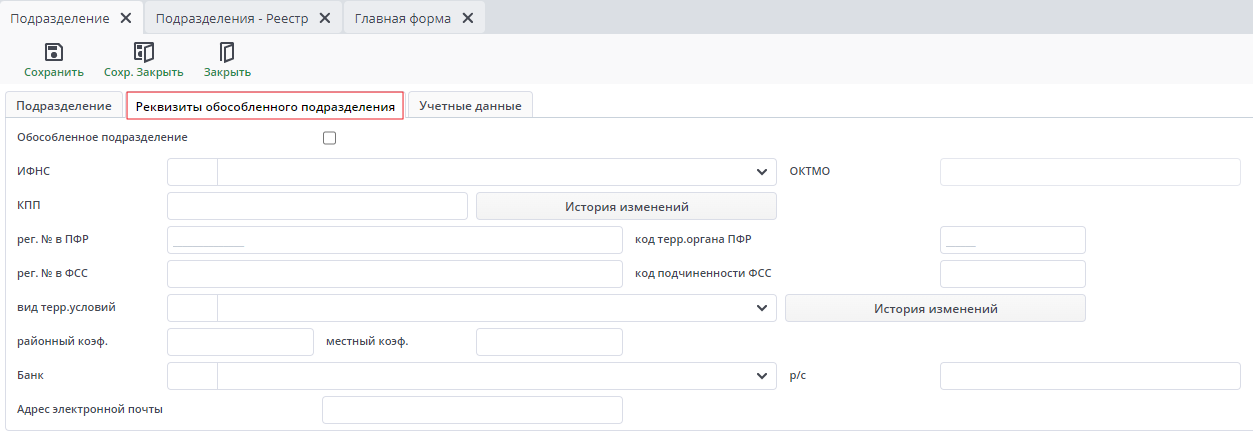Image resolution: width=1253 pixels, height=433 pixels.
Task: Click the рег. № в ПФР field
Action: click(x=394, y=240)
